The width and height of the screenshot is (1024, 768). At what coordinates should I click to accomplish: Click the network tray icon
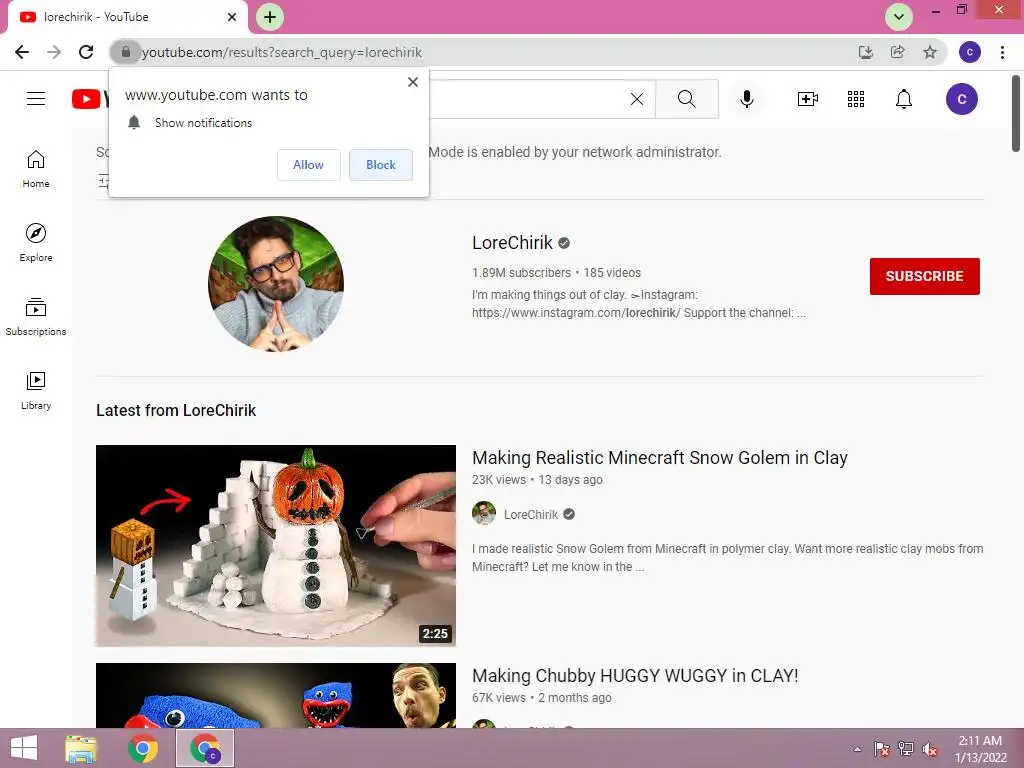906,749
